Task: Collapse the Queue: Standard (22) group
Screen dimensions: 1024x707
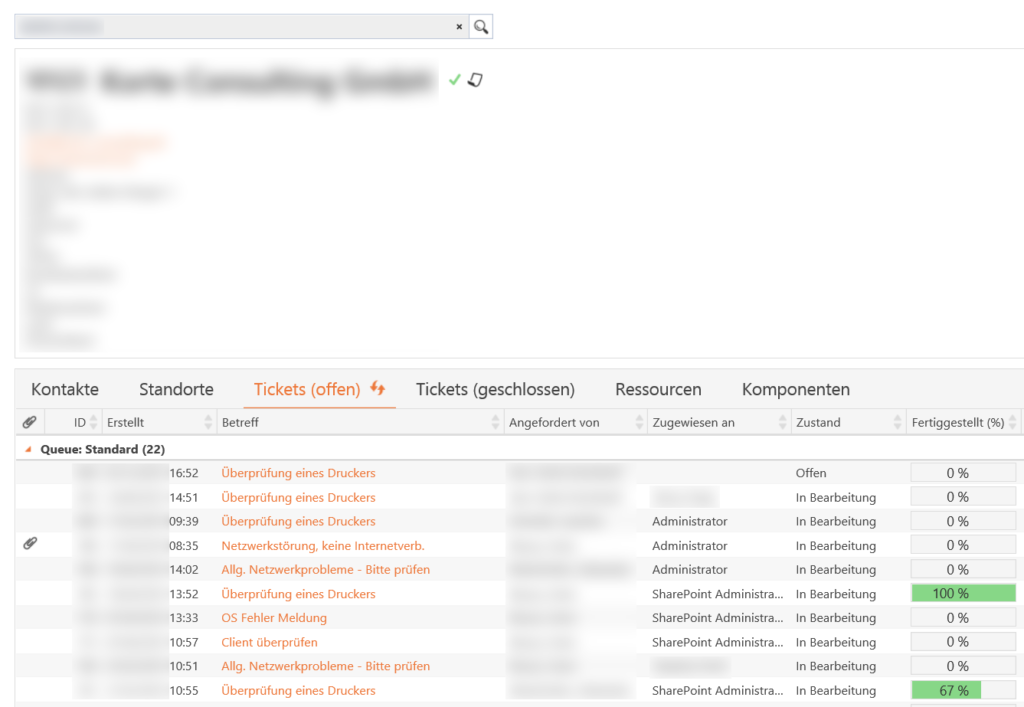Action: [28, 449]
